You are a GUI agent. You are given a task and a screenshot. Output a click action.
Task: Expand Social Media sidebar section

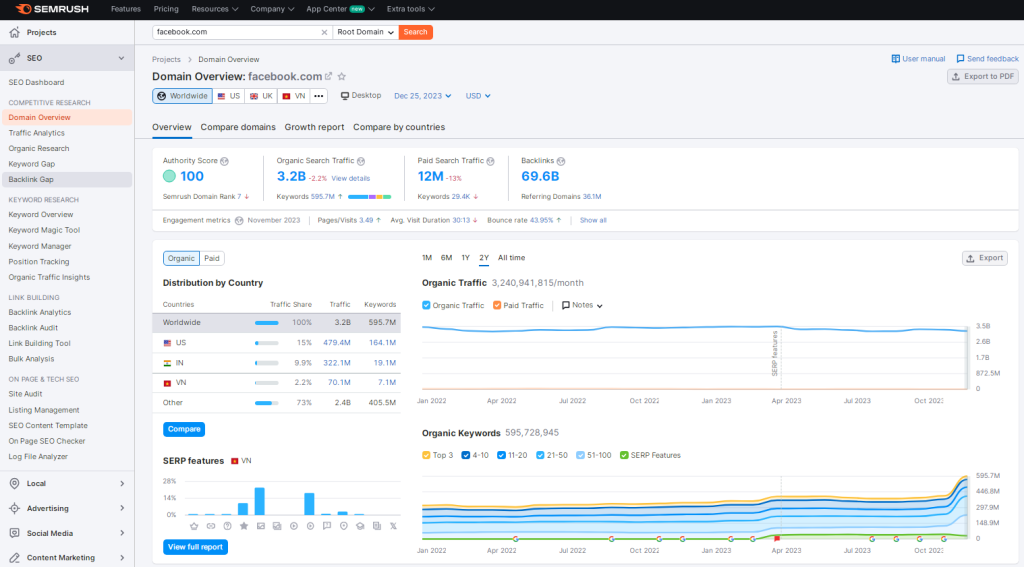click(x=122, y=533)
